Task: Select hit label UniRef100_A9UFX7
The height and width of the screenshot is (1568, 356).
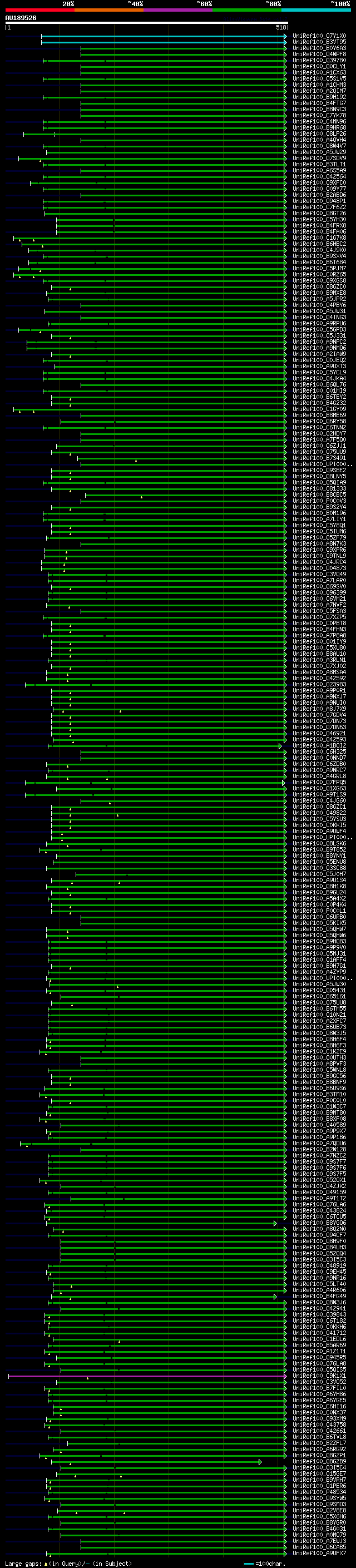Action: click(319, 1553)
